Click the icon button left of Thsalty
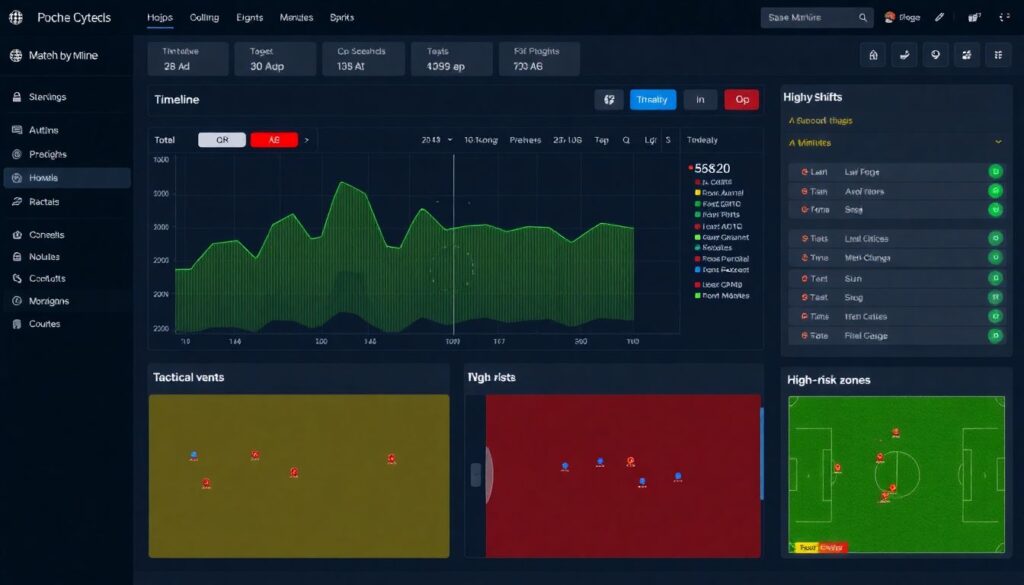 tap(608, 99)
